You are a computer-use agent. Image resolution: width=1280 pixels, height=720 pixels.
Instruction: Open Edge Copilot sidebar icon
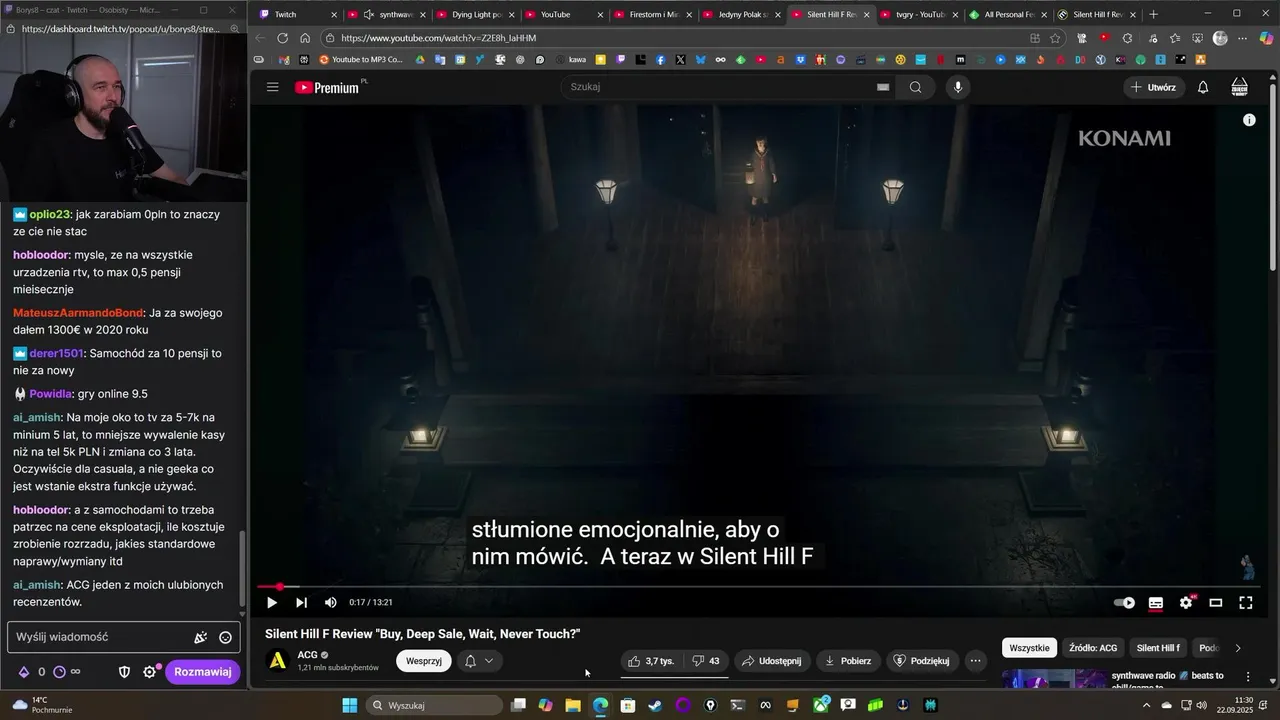(x=1266, y=38)
